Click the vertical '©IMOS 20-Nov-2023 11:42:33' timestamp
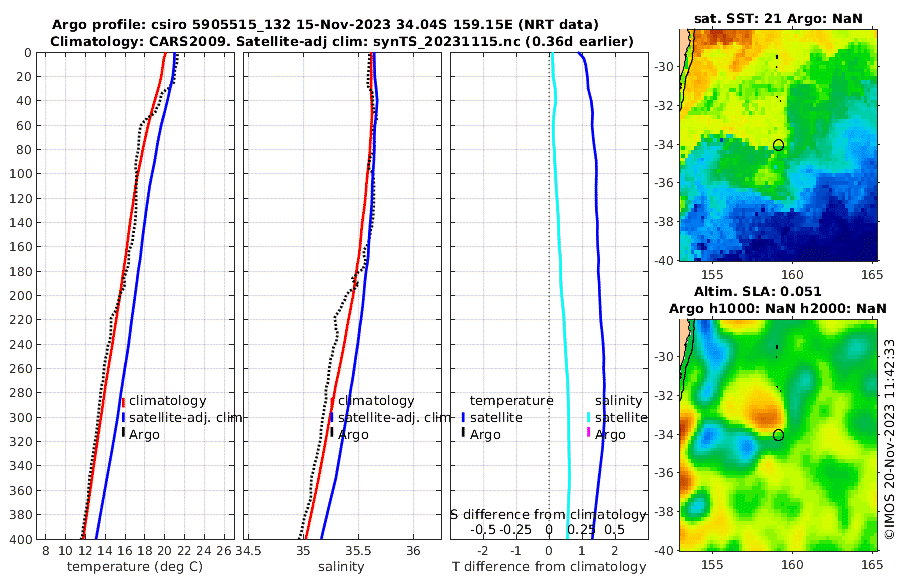The width and height of the screenshot is (900, 580). 889,439
